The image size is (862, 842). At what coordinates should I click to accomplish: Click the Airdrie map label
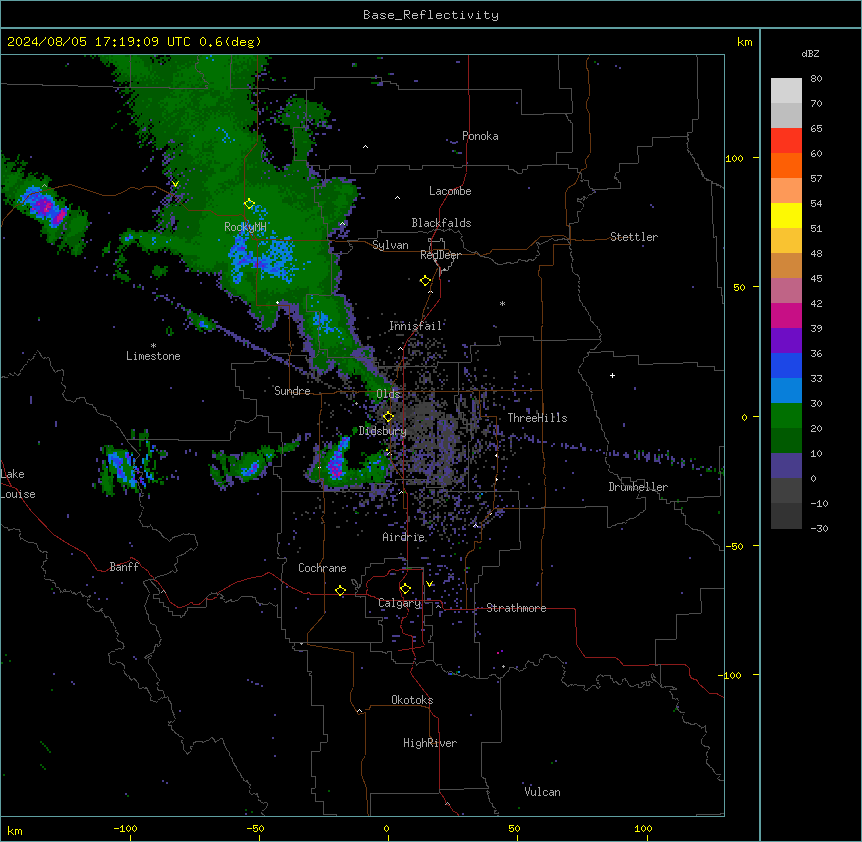[x=404, y=537]
